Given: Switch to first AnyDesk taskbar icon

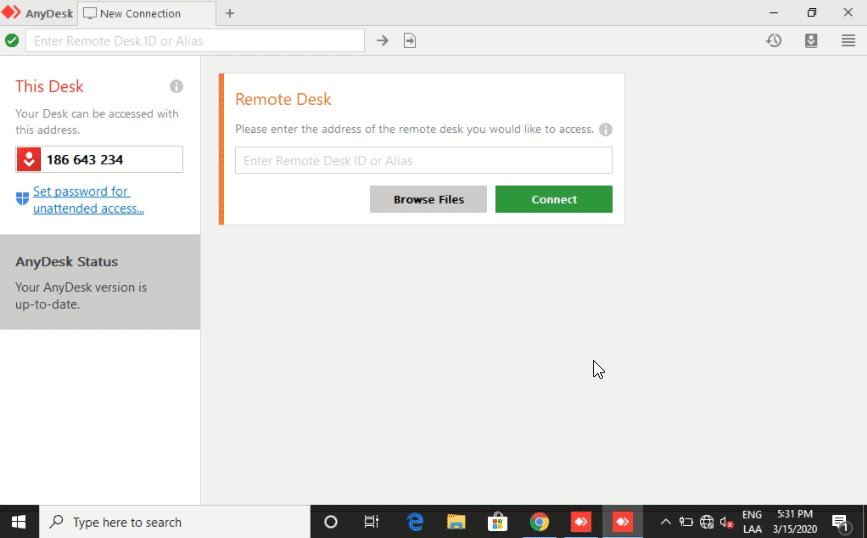Looking at the screenshot, I should (581, 521).
